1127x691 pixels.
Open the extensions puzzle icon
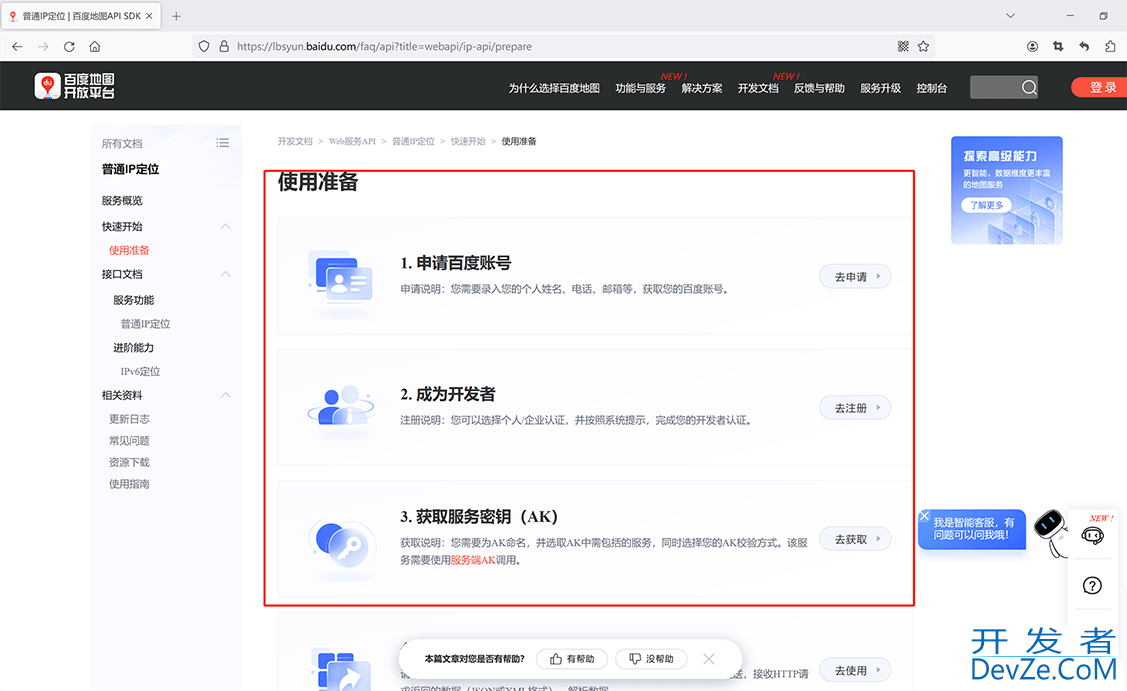(1110, 47)
